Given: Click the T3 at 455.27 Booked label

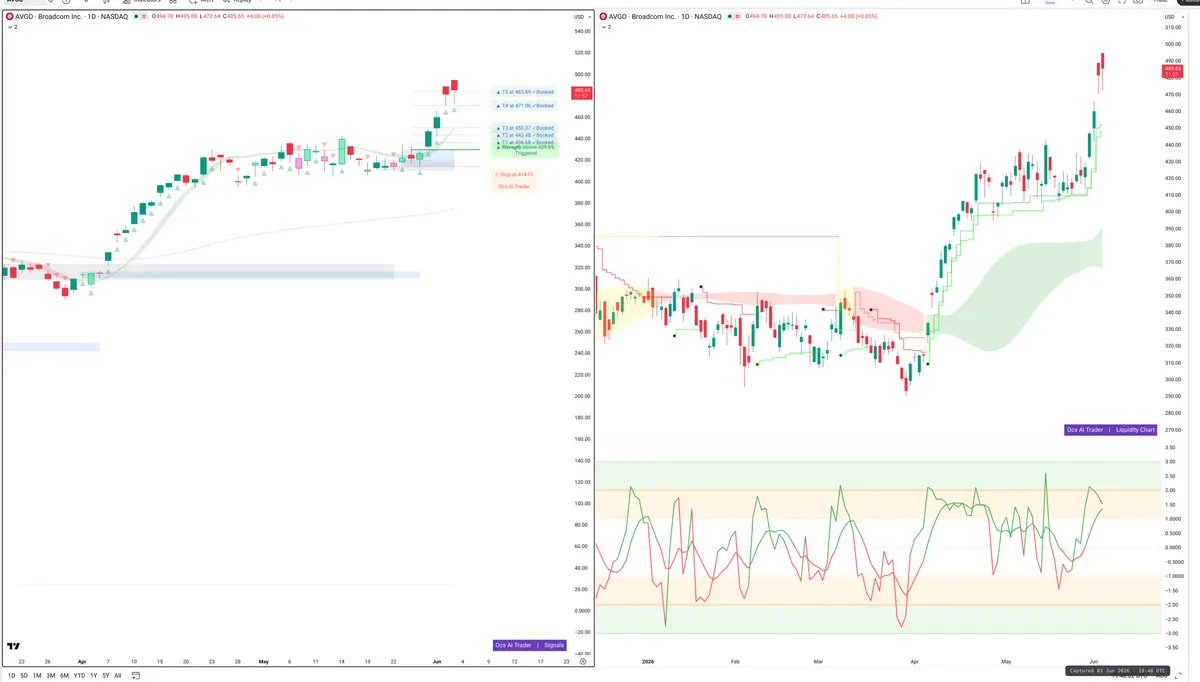Looking at the screenshot, I should point(524,128).
